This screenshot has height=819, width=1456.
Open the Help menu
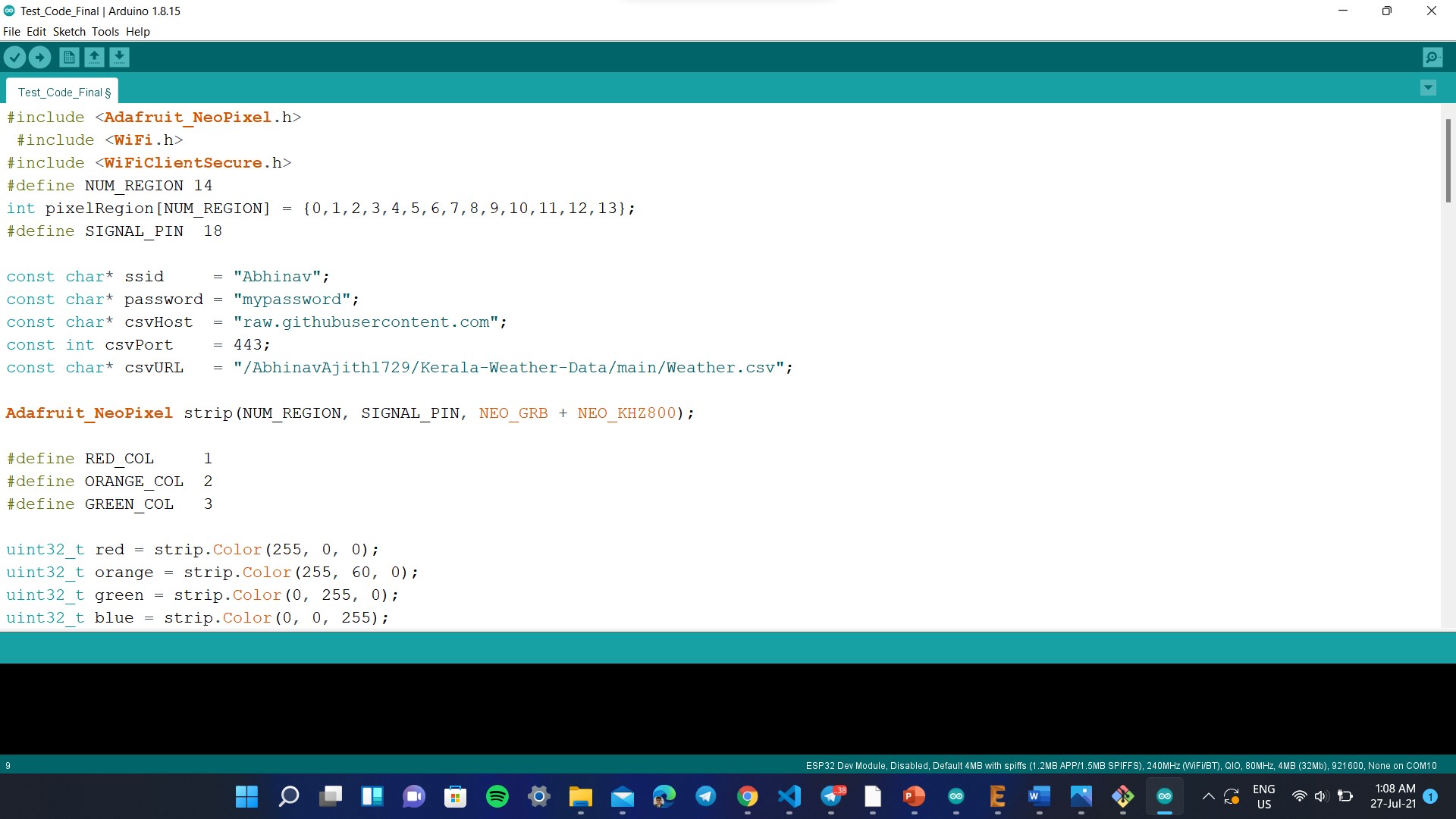point(138,32)
